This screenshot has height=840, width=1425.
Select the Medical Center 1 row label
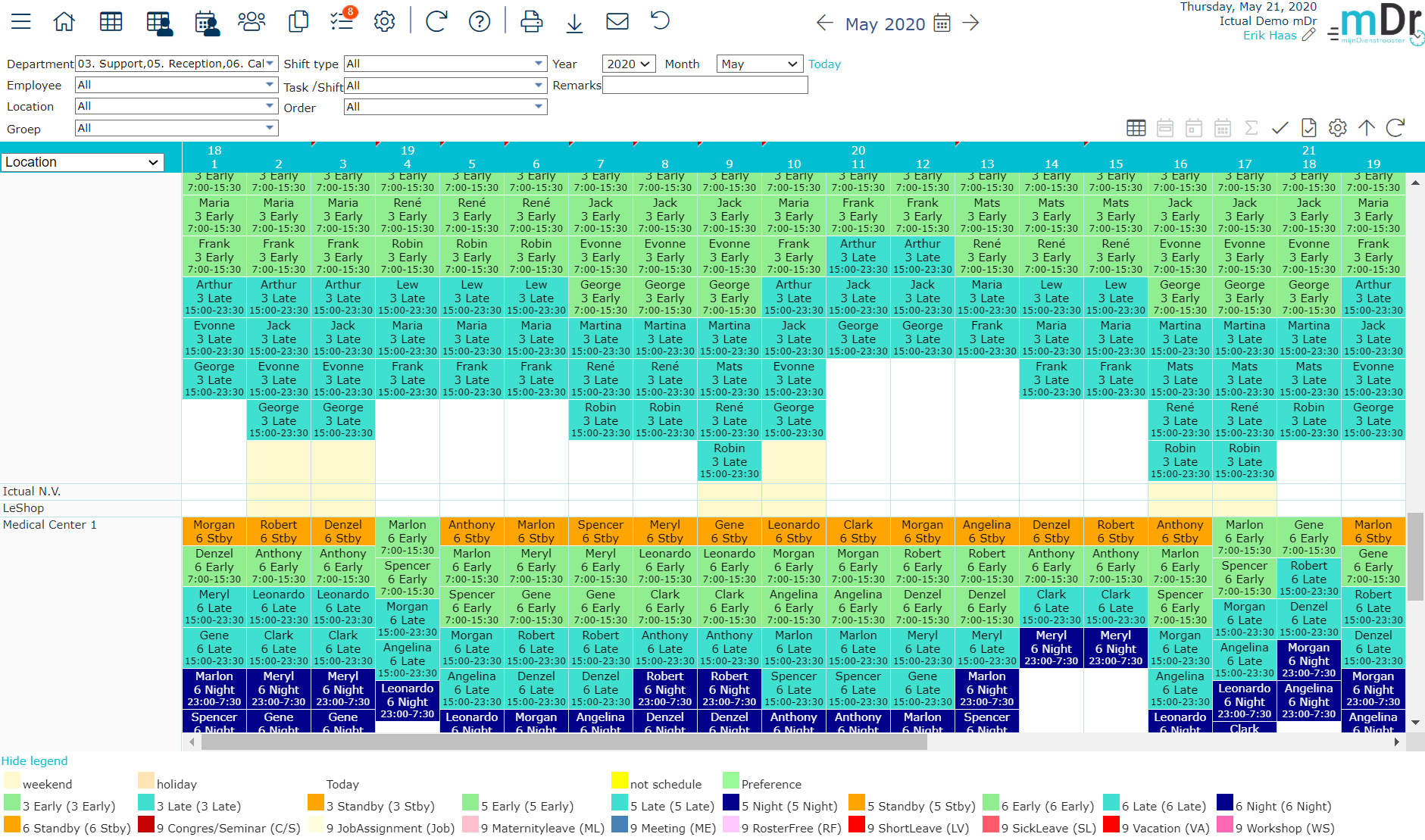tap(50, 524)
